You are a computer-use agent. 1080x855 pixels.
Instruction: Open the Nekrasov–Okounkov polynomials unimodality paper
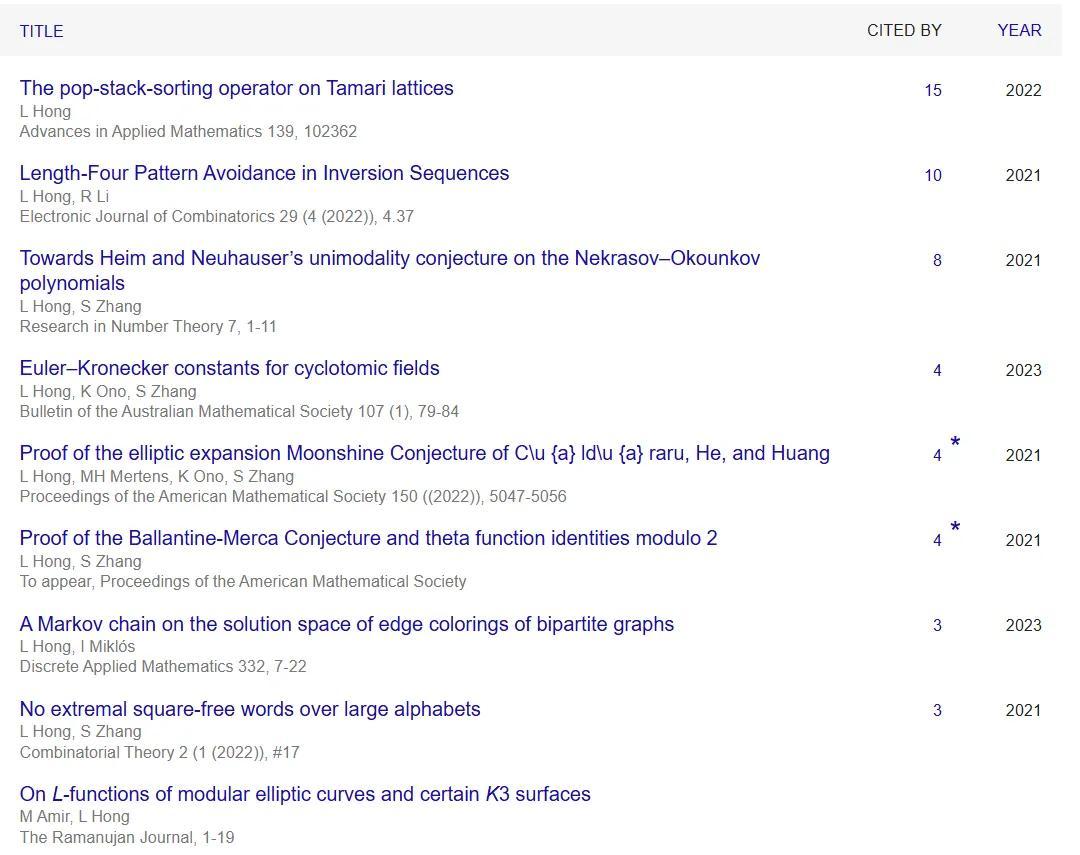pyautogui.click(x=389, y=258)
